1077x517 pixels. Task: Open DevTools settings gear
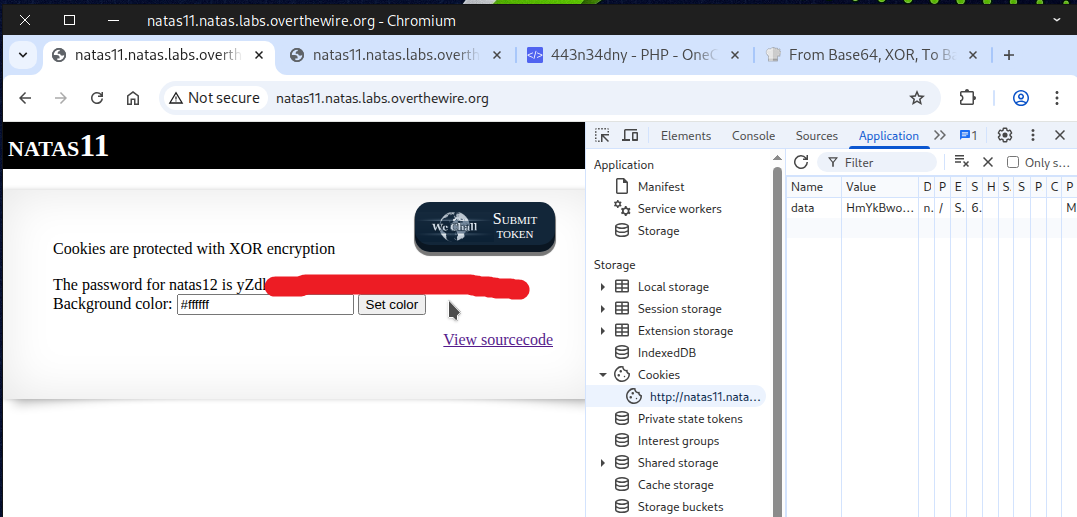(x=1005, y=135)
